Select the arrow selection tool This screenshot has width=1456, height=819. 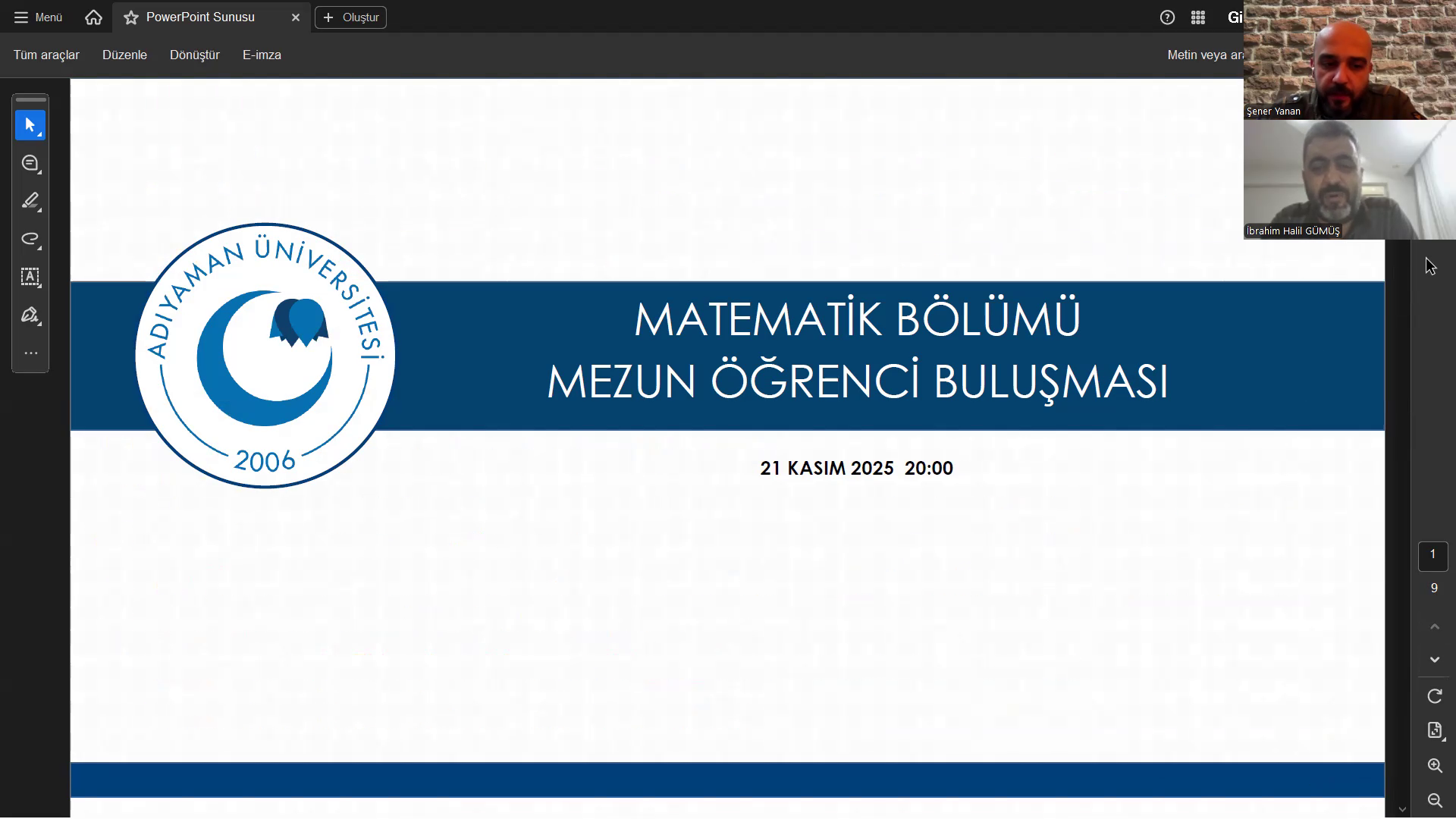30,125
